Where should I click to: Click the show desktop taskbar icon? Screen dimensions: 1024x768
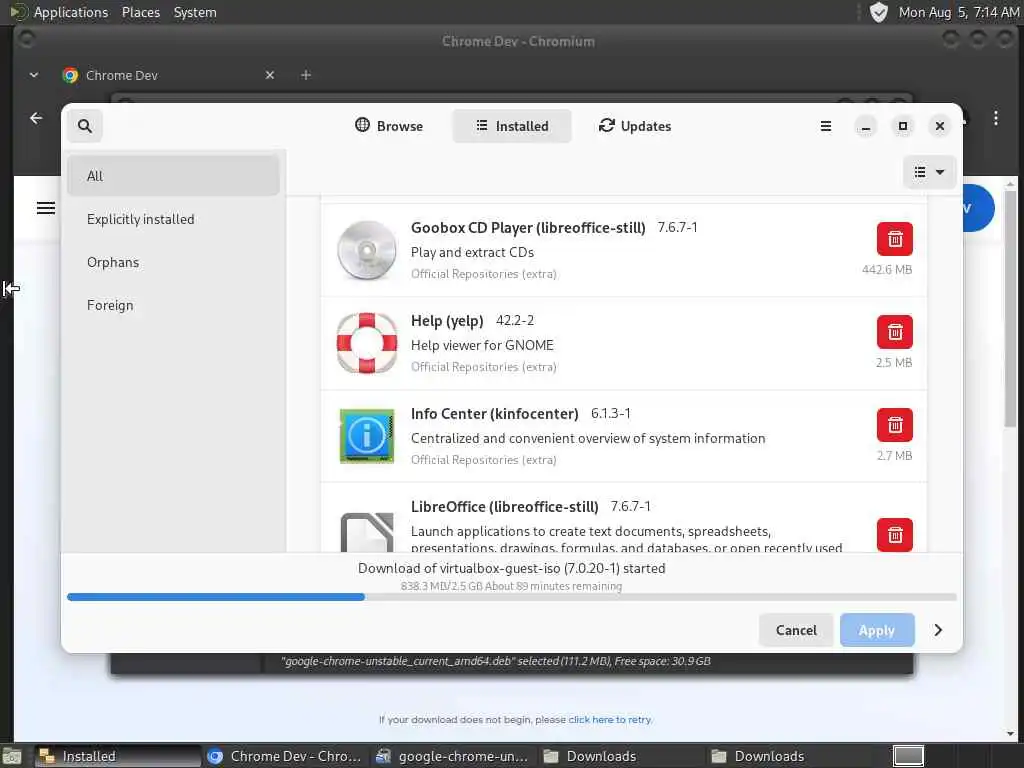(x=12, y=756)
